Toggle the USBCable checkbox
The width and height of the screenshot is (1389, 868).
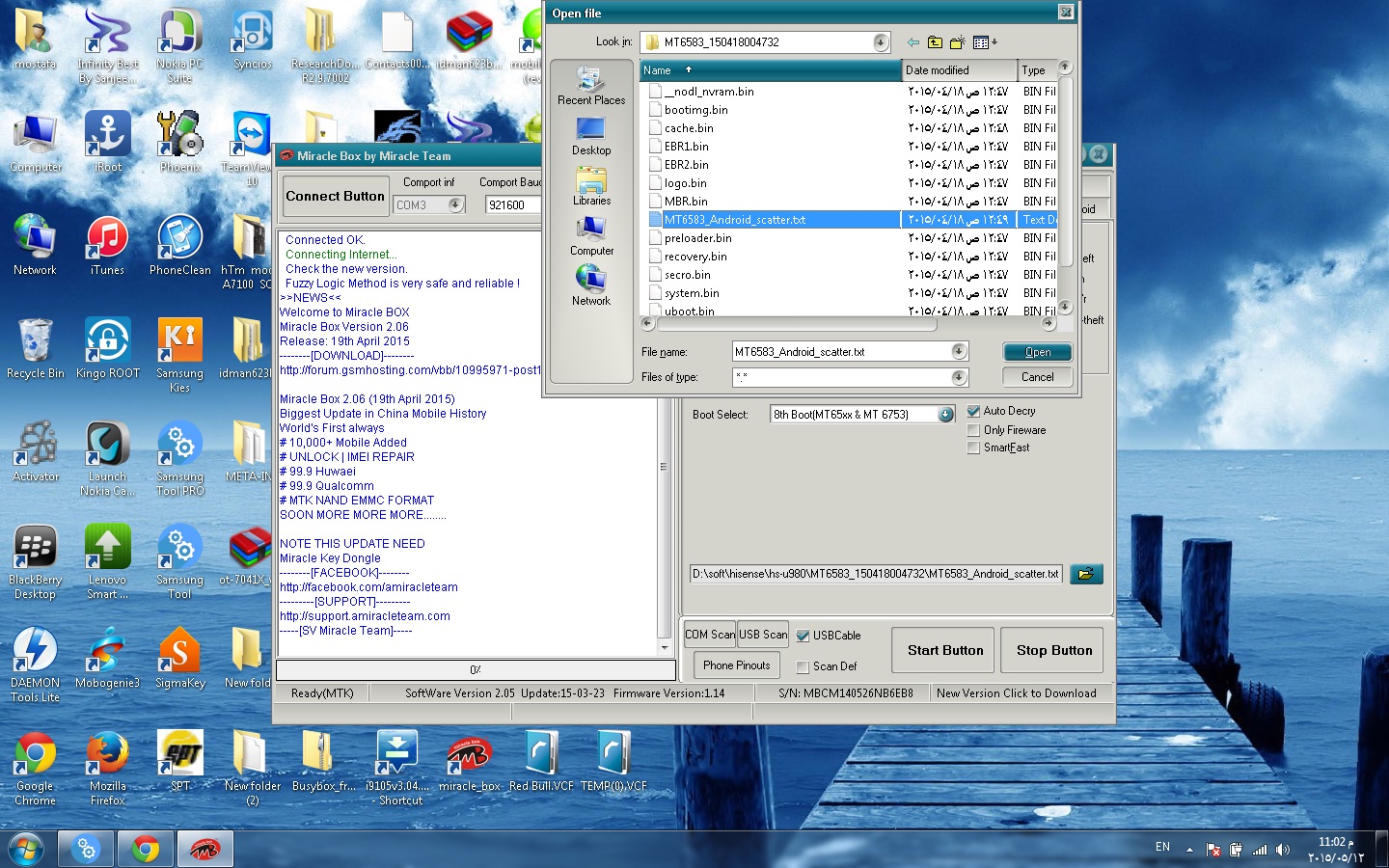coord(803,636)
